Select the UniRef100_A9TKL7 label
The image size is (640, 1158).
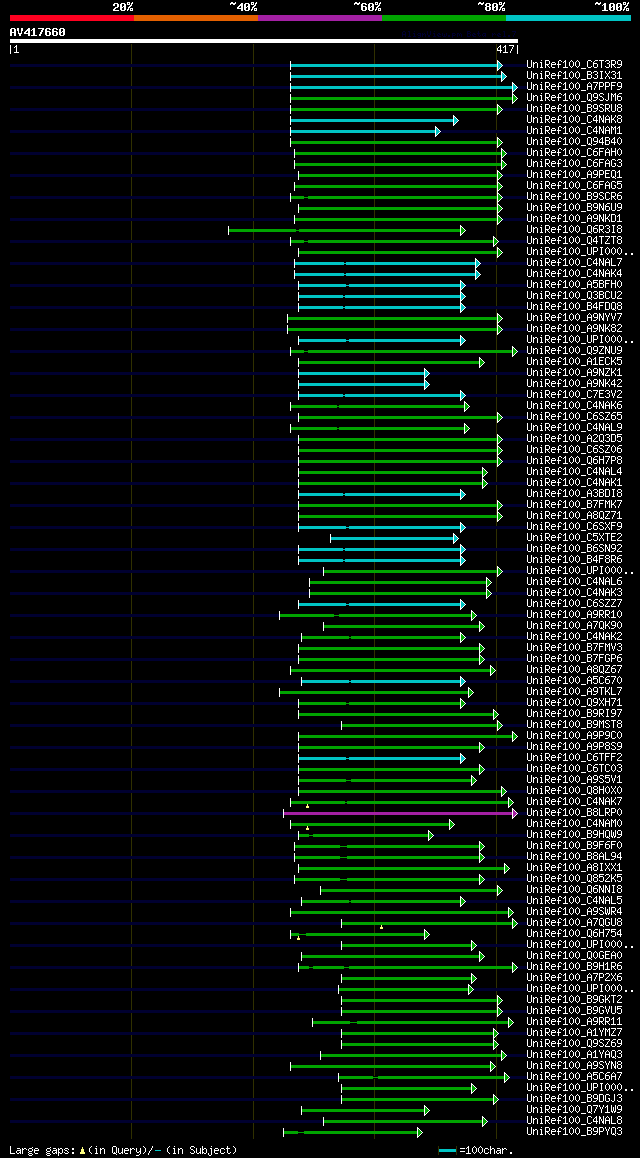point(574,692)
